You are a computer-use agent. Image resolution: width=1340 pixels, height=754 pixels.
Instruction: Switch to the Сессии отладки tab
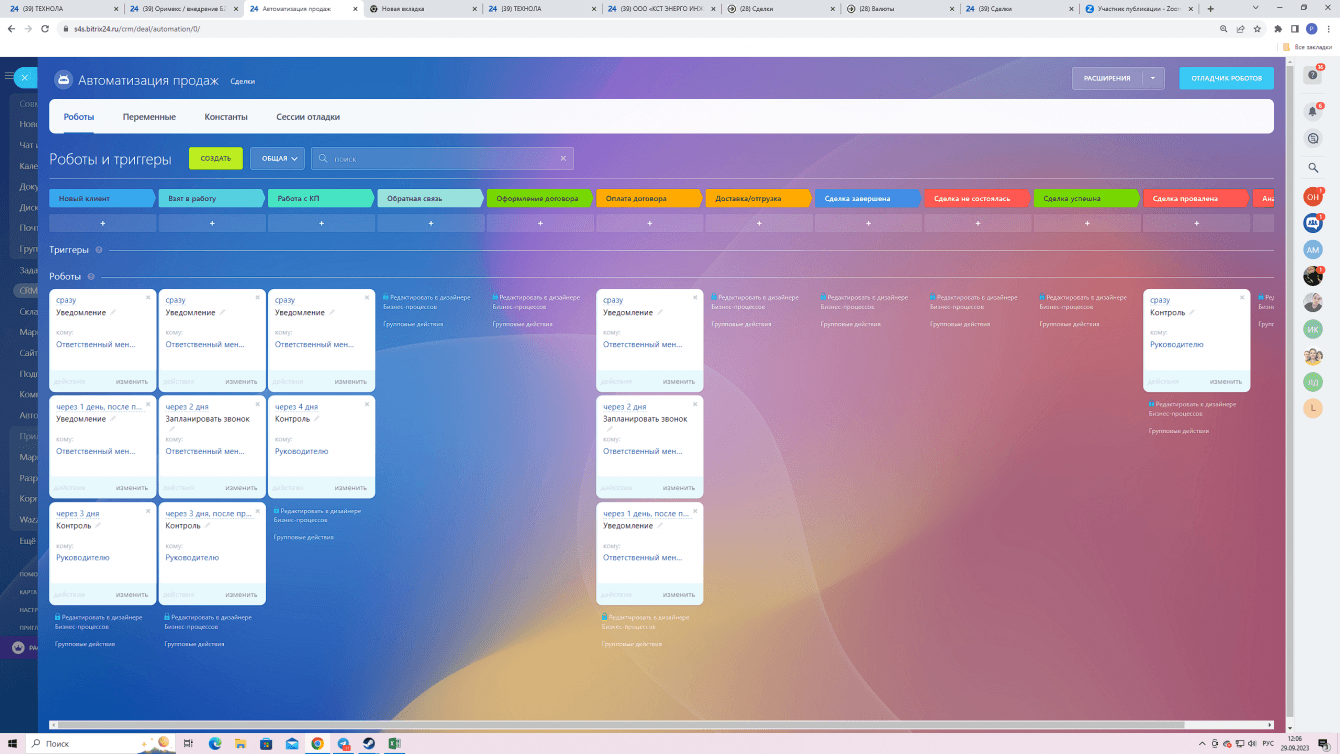click(x=308, y=117)
